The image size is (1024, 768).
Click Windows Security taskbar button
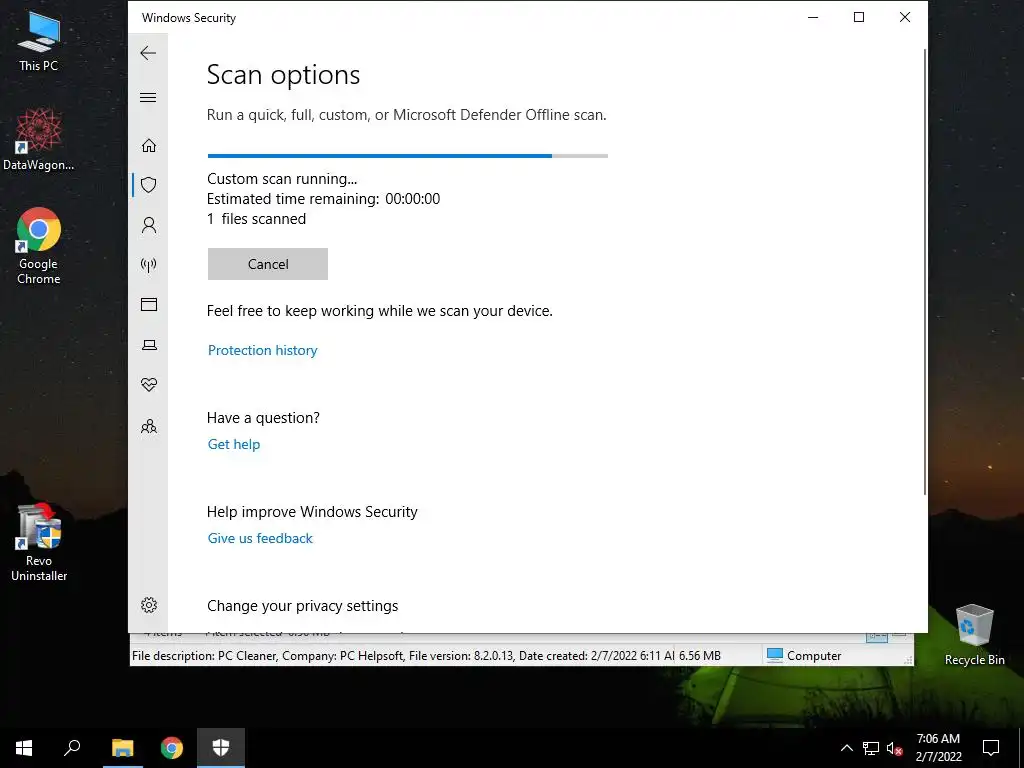(x=221, y=748)
